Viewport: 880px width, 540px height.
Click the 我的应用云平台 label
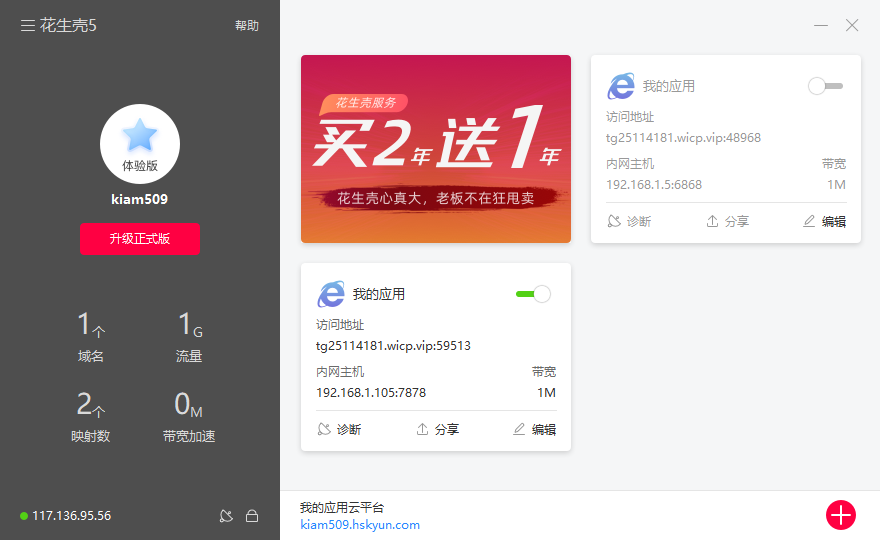coord(342,508)
